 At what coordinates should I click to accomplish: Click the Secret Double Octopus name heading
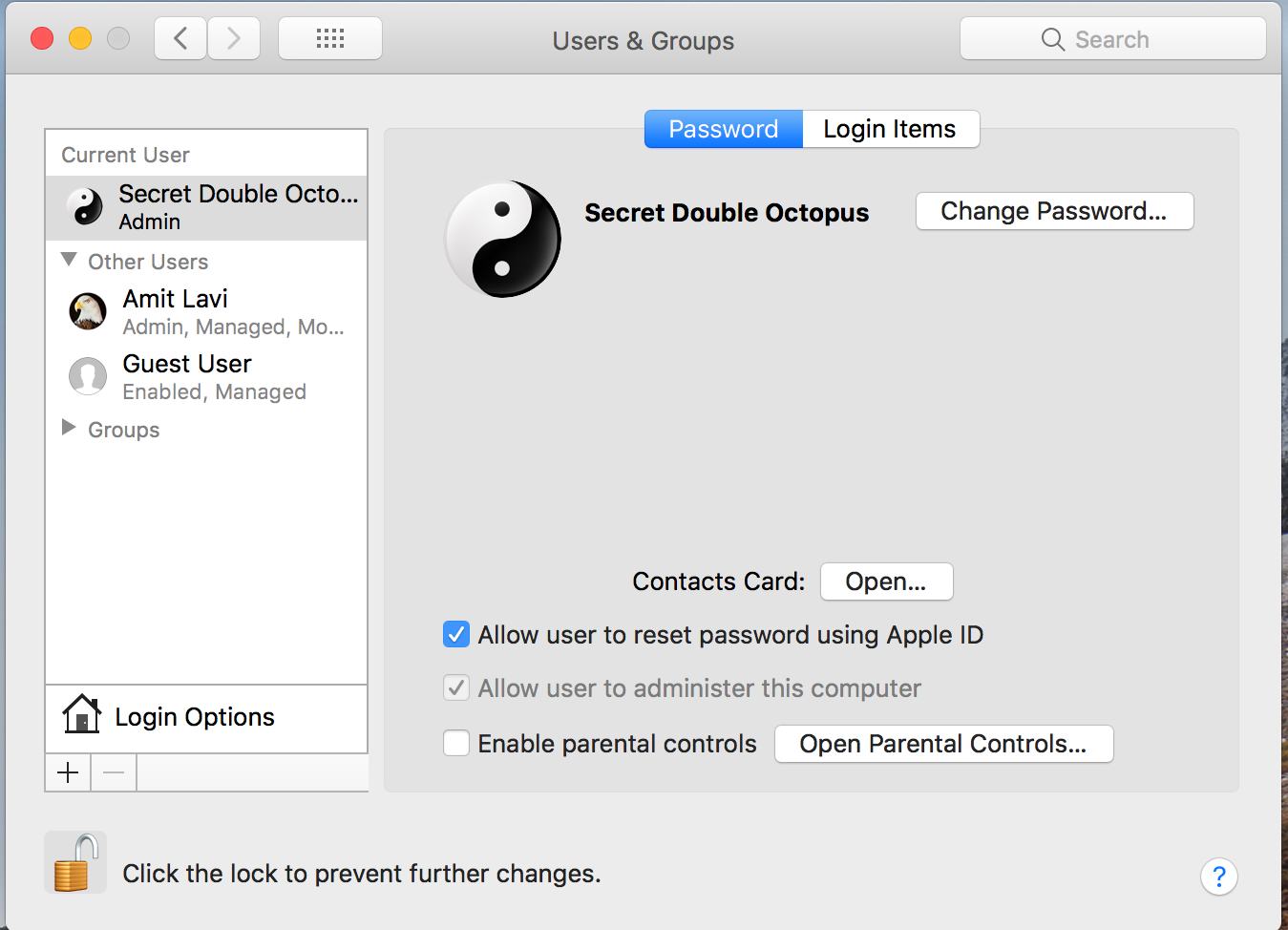[727, 212]
